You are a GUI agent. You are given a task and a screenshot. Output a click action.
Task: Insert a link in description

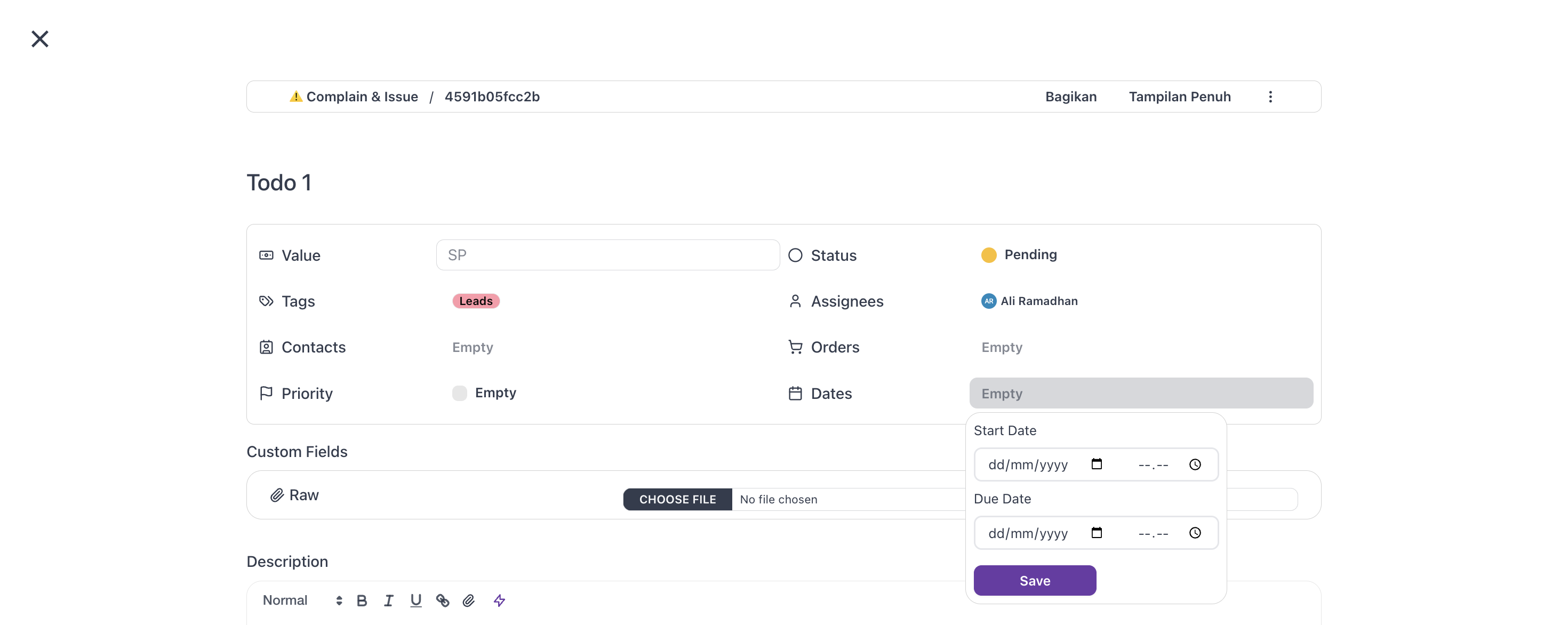pos(443,600)
